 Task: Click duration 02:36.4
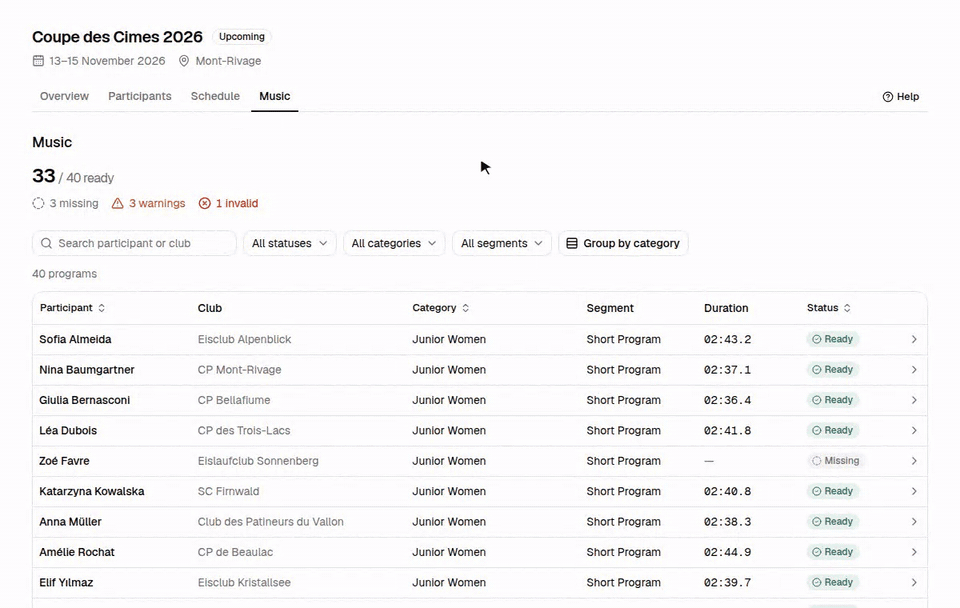(x=727, y=400)
